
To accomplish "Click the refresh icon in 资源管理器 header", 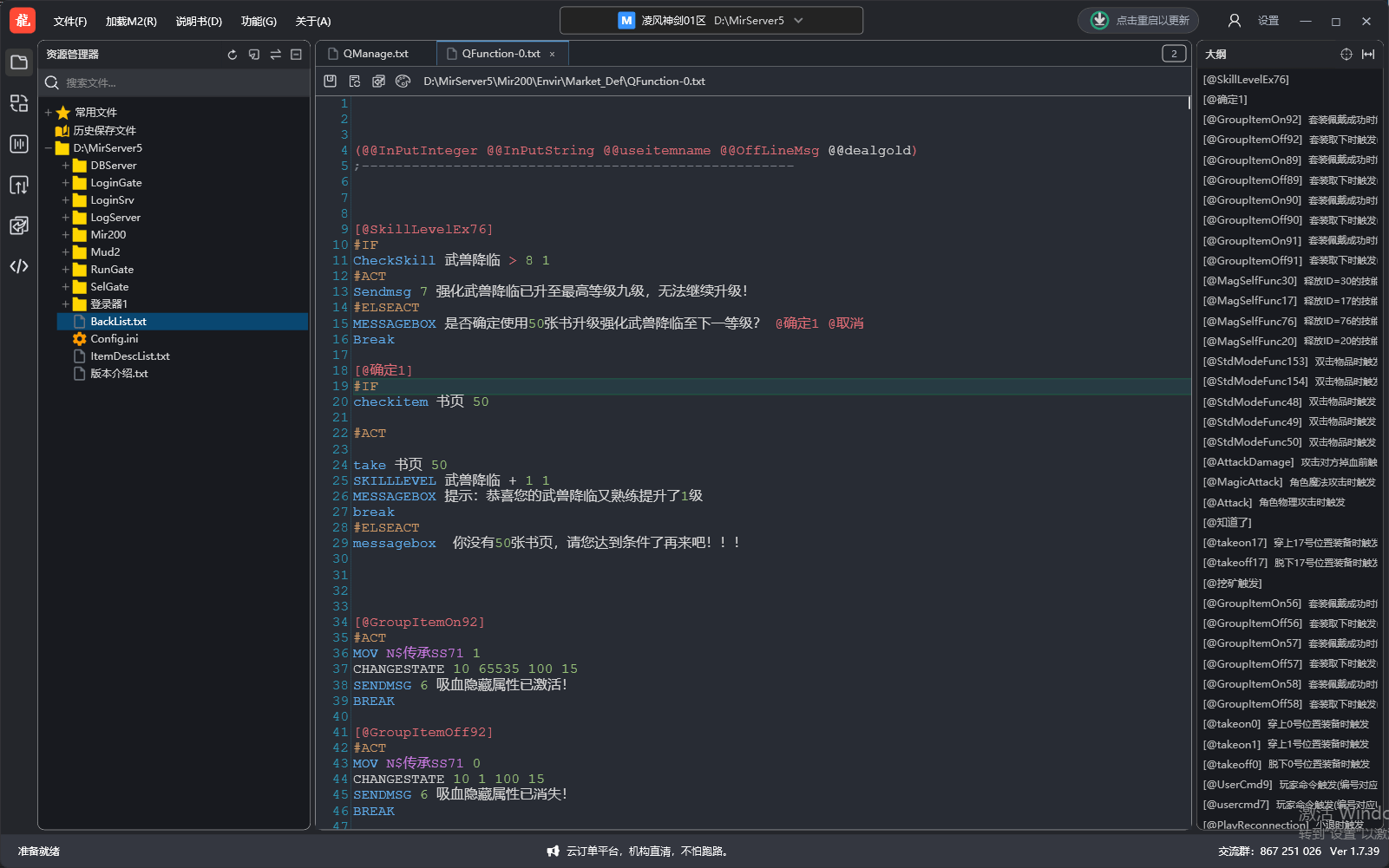I will [233, 55].
